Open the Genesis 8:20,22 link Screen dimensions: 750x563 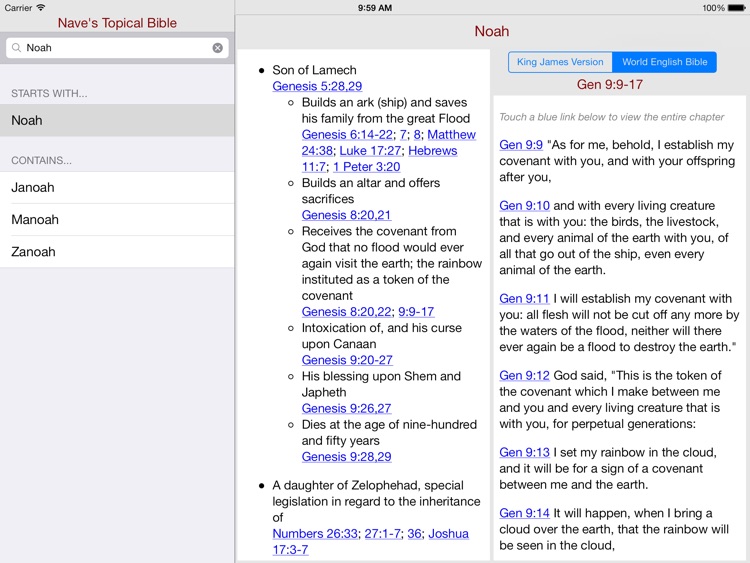click(347, 312)
